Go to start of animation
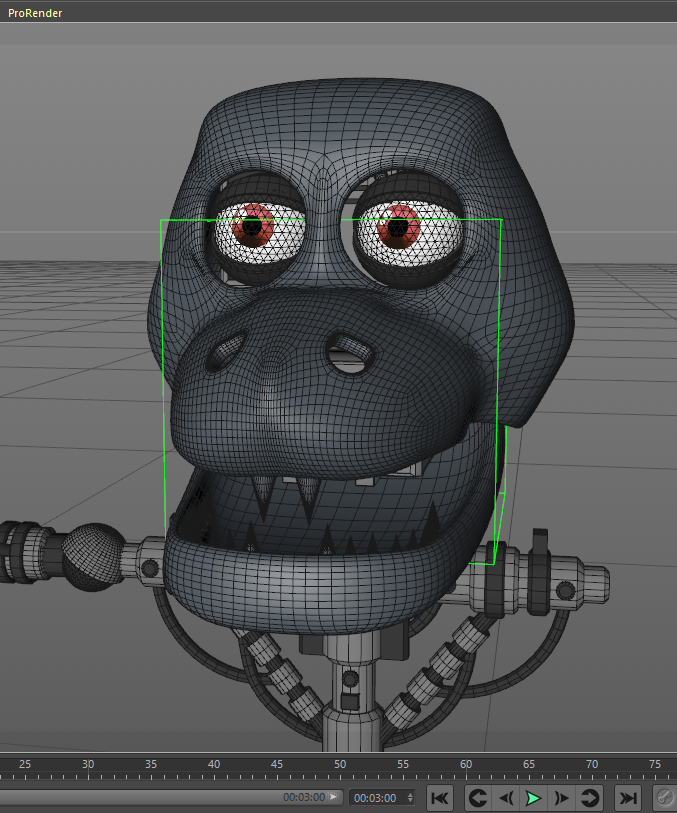677x813 pixels. [x=440, y=798]
